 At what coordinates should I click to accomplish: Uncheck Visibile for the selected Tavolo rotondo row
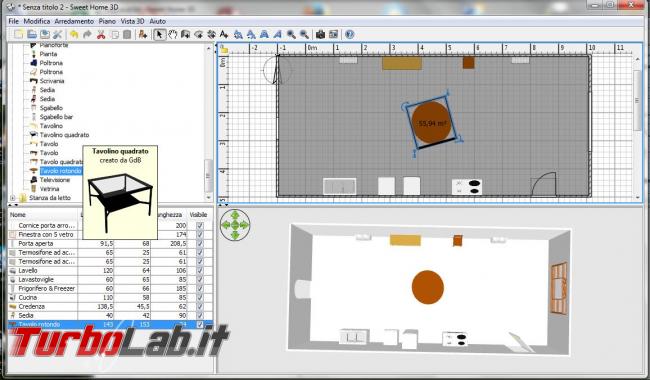click(200, 324)
